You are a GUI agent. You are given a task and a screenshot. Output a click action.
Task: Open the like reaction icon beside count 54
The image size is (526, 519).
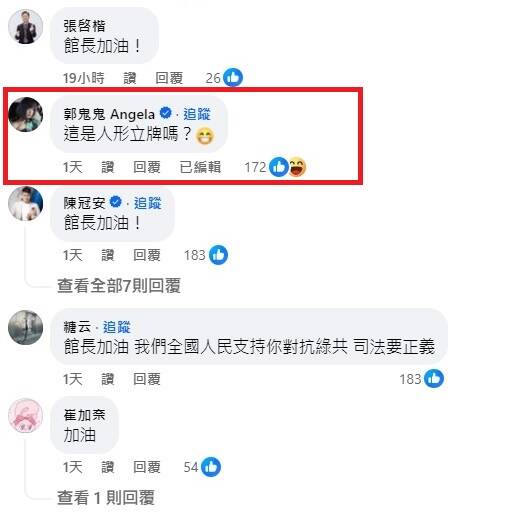tap(211, 467)
